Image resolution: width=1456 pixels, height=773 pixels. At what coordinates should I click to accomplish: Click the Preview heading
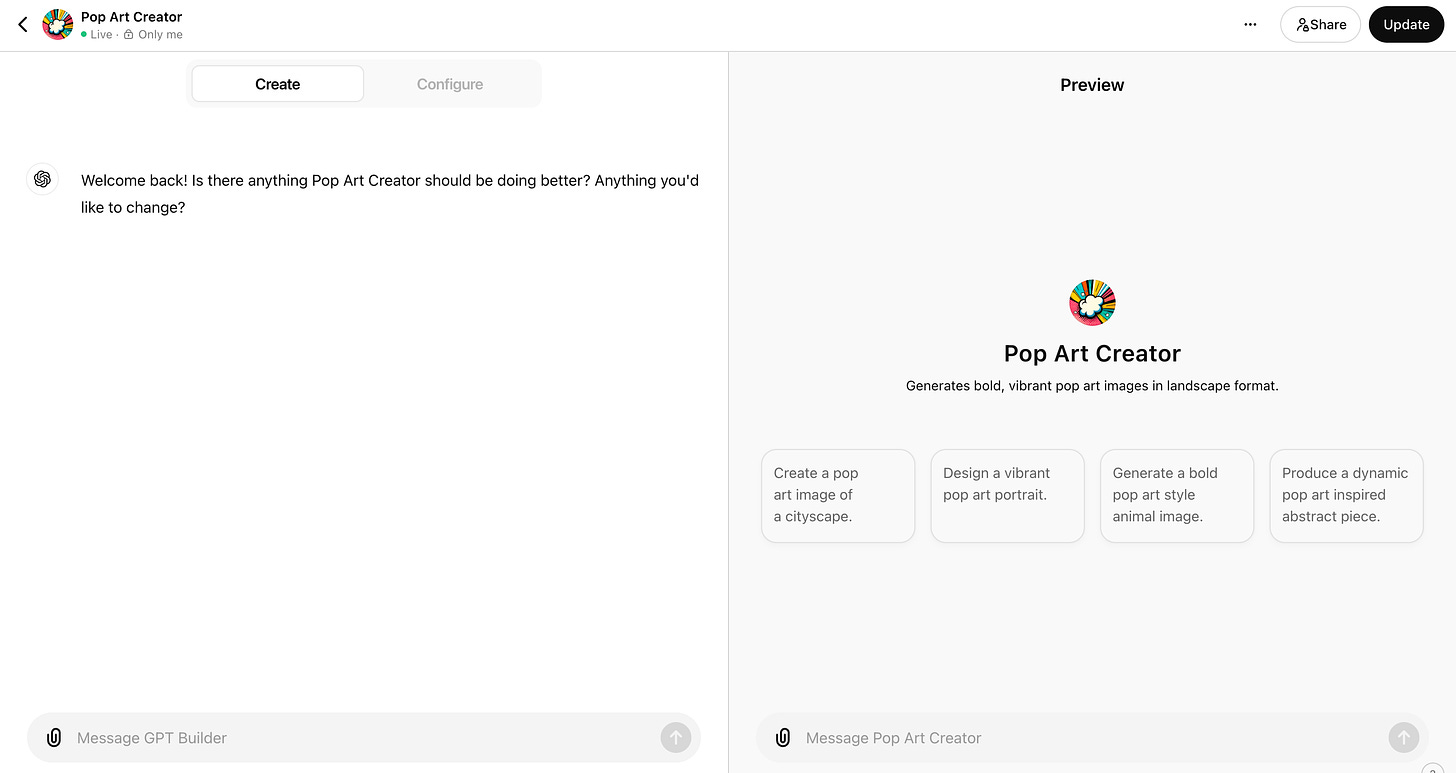(x=1092, y=85)
